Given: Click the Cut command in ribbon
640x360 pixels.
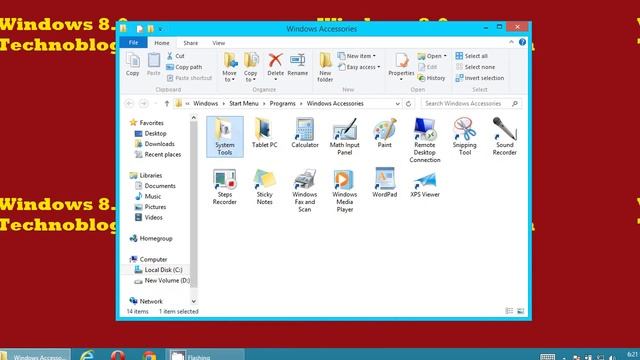Looking at the screenshot, I should [176, 56].
